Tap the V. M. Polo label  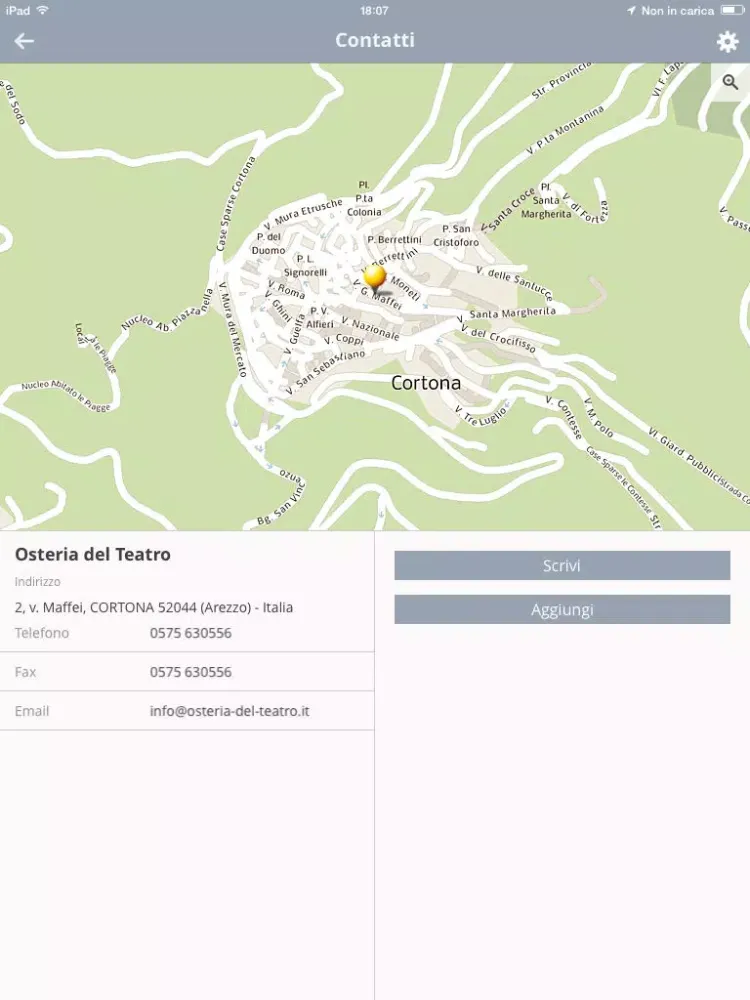click(x=599, y=418)
